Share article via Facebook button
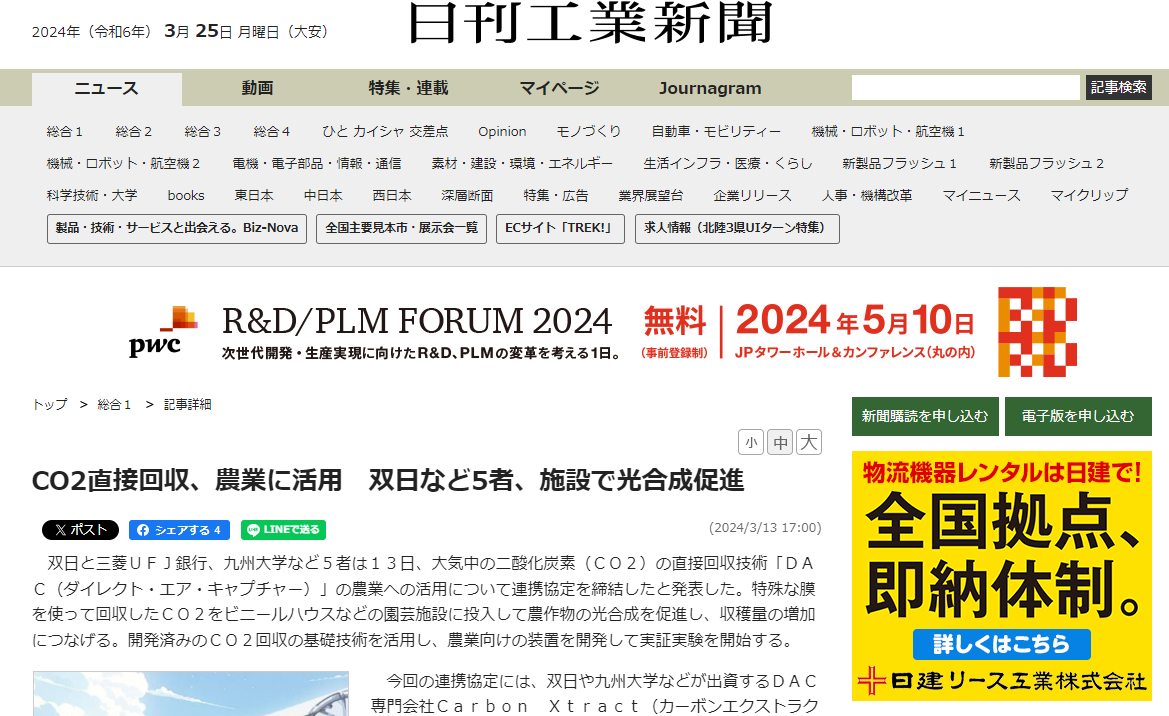This screenshot has height=716, width=1169. [x=179, y=530]
